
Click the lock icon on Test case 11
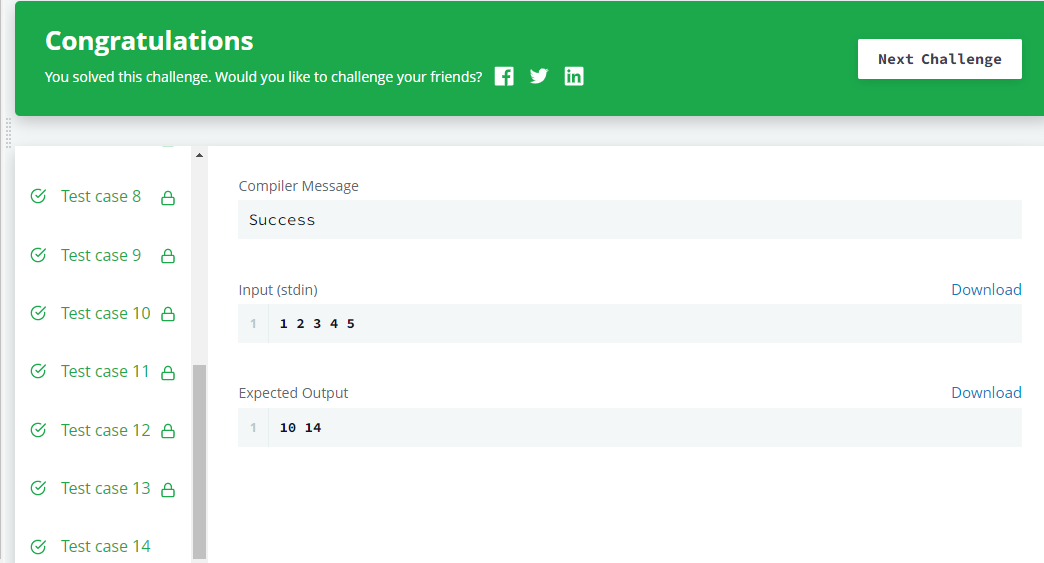click(168, 373)
